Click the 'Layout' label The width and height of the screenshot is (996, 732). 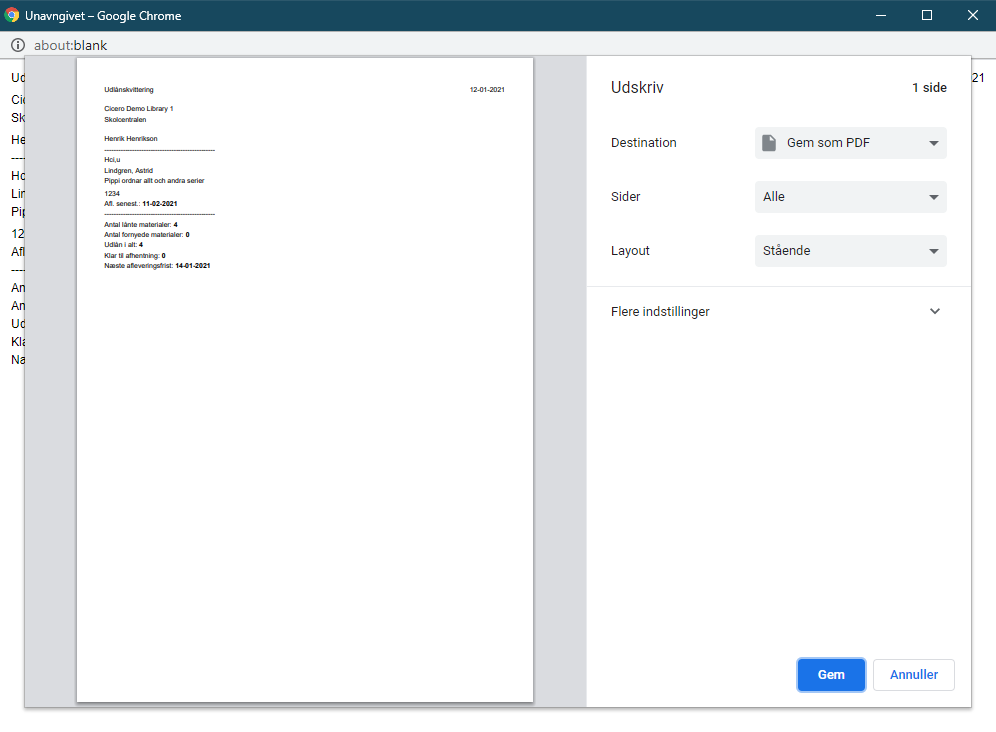(630, 251)
